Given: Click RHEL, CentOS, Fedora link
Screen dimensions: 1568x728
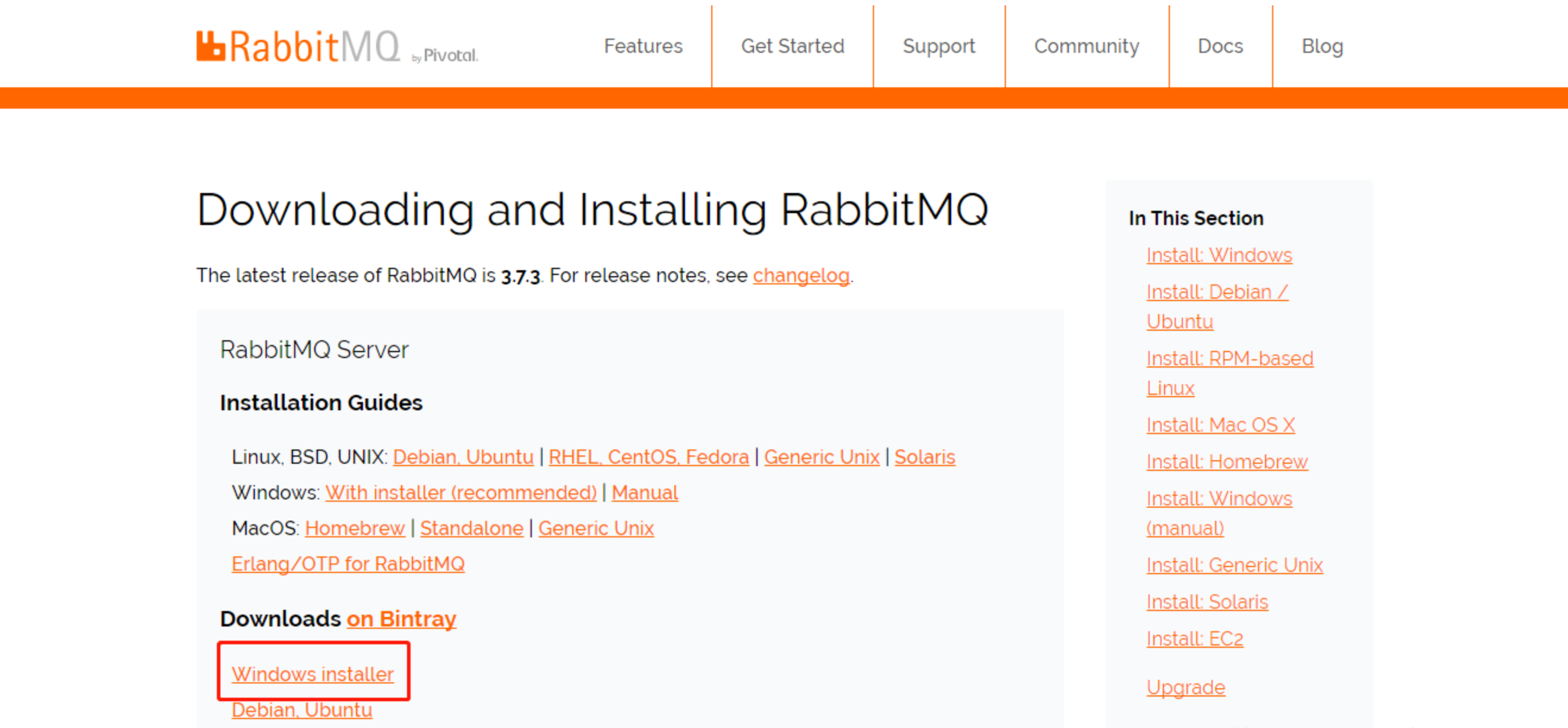Looking at the screenshot, I should (648, 457).
